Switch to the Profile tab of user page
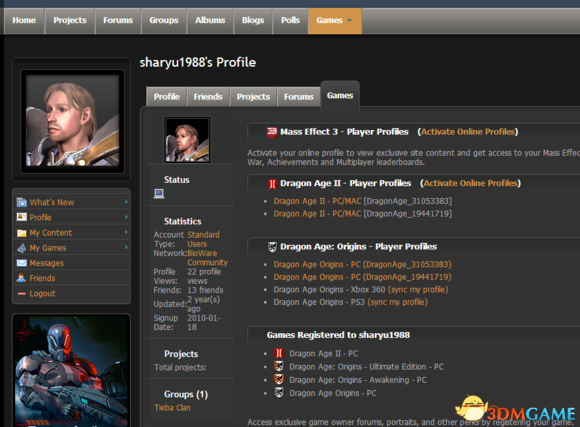 [167, 97]
